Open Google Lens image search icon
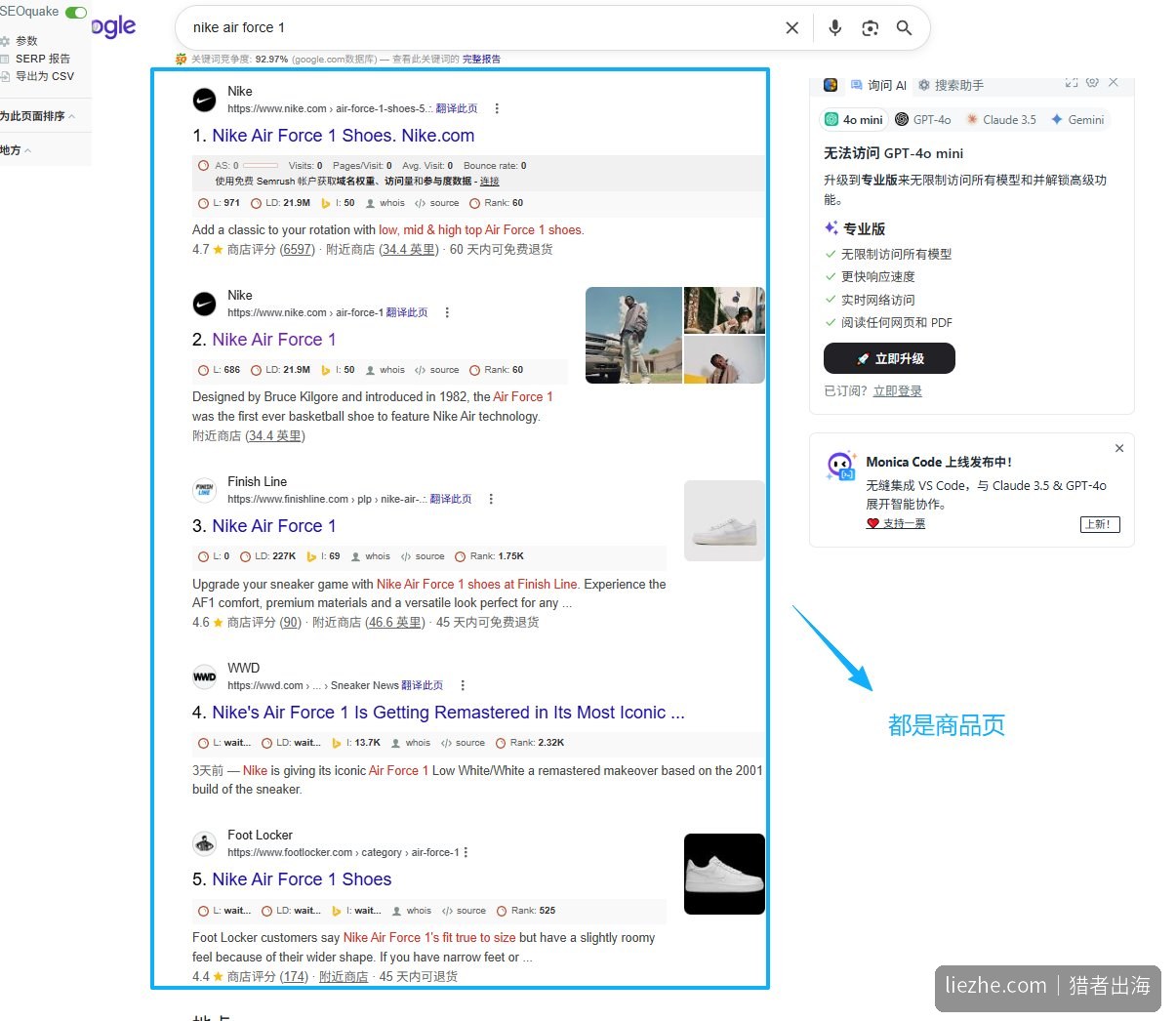 coord(871,28)
